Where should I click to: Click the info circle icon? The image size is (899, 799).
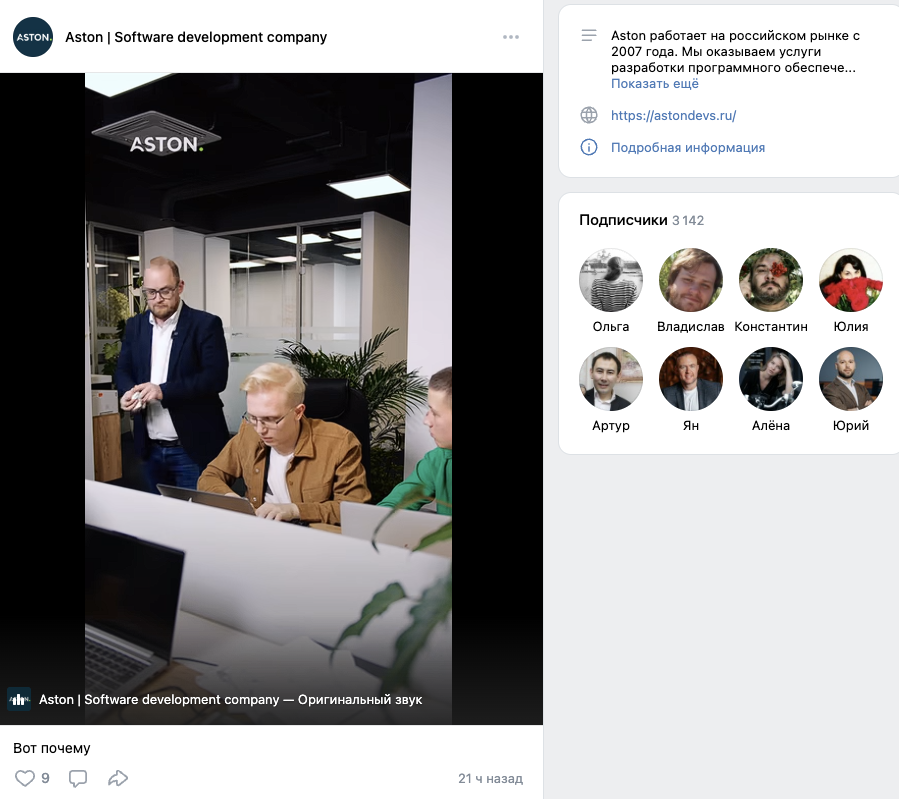pyautogui.click(x=589, y=147)
